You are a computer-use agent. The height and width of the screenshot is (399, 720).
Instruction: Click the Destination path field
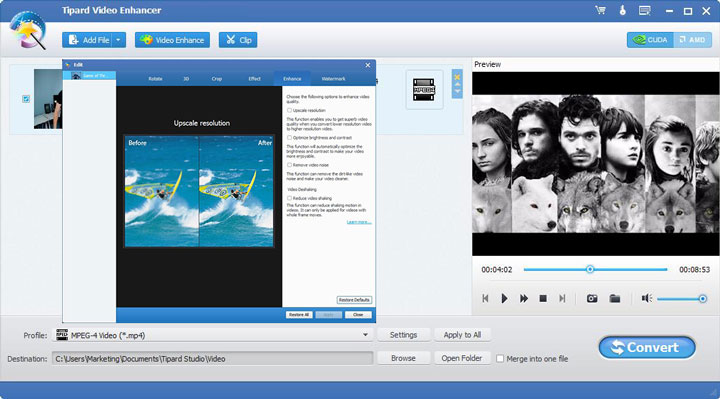[213, 359]
